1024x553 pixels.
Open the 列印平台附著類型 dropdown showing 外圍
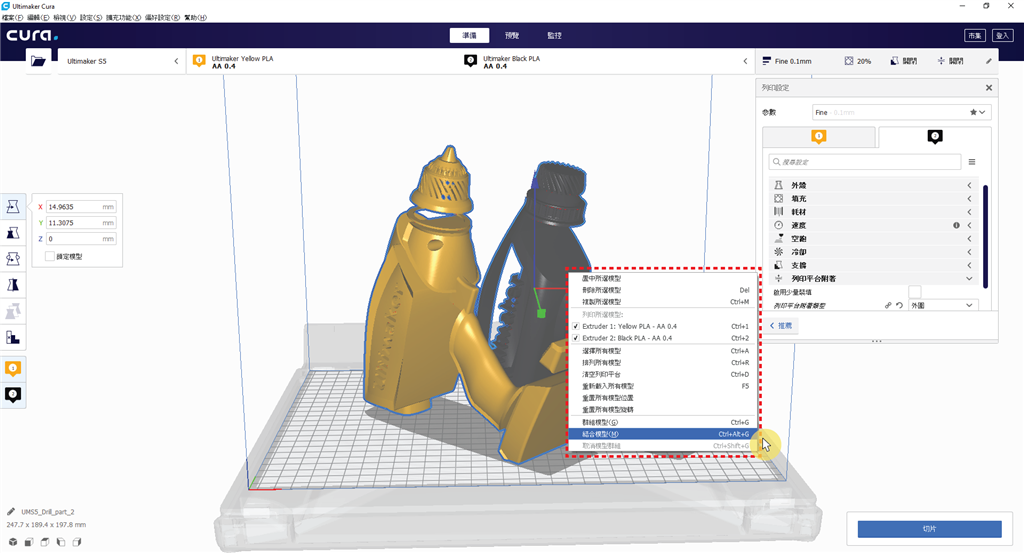[941, 305]
